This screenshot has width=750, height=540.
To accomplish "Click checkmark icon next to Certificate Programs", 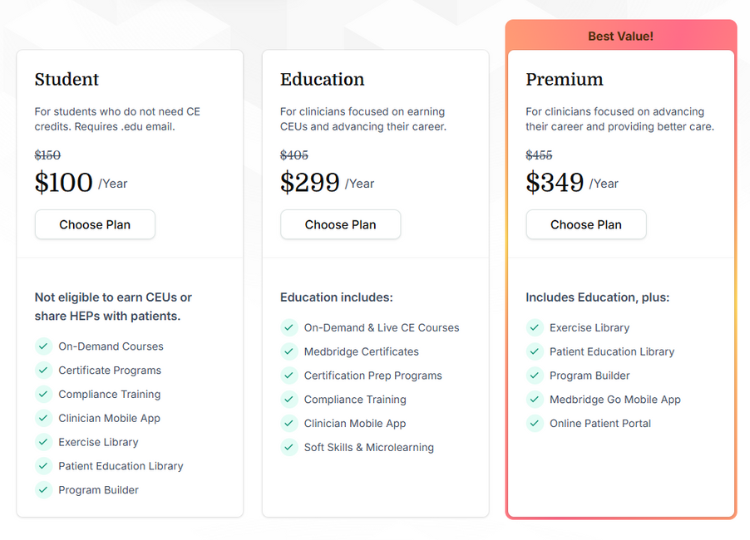I will [43, 370].
